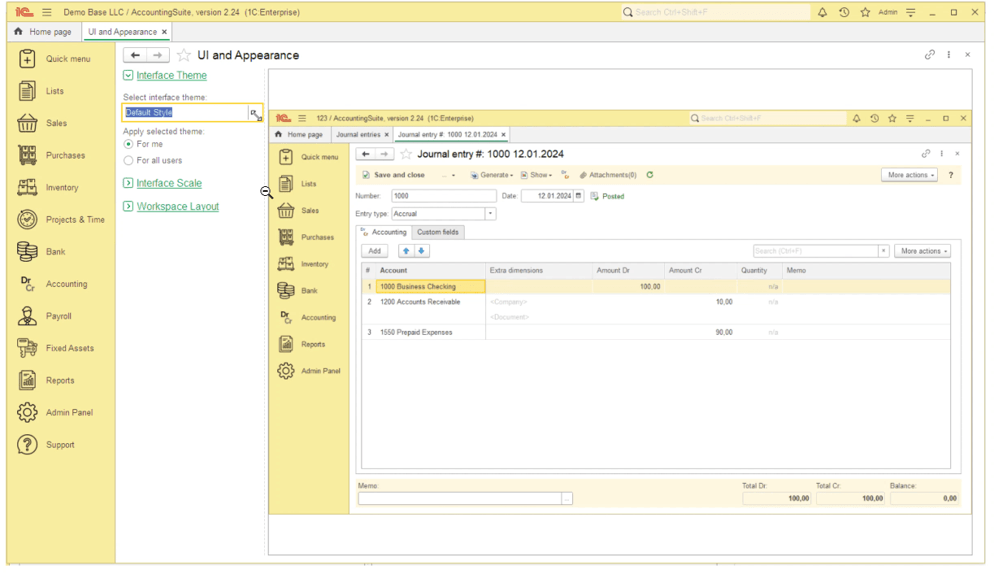Select the 'For me' radio option

tap(128, 145)
